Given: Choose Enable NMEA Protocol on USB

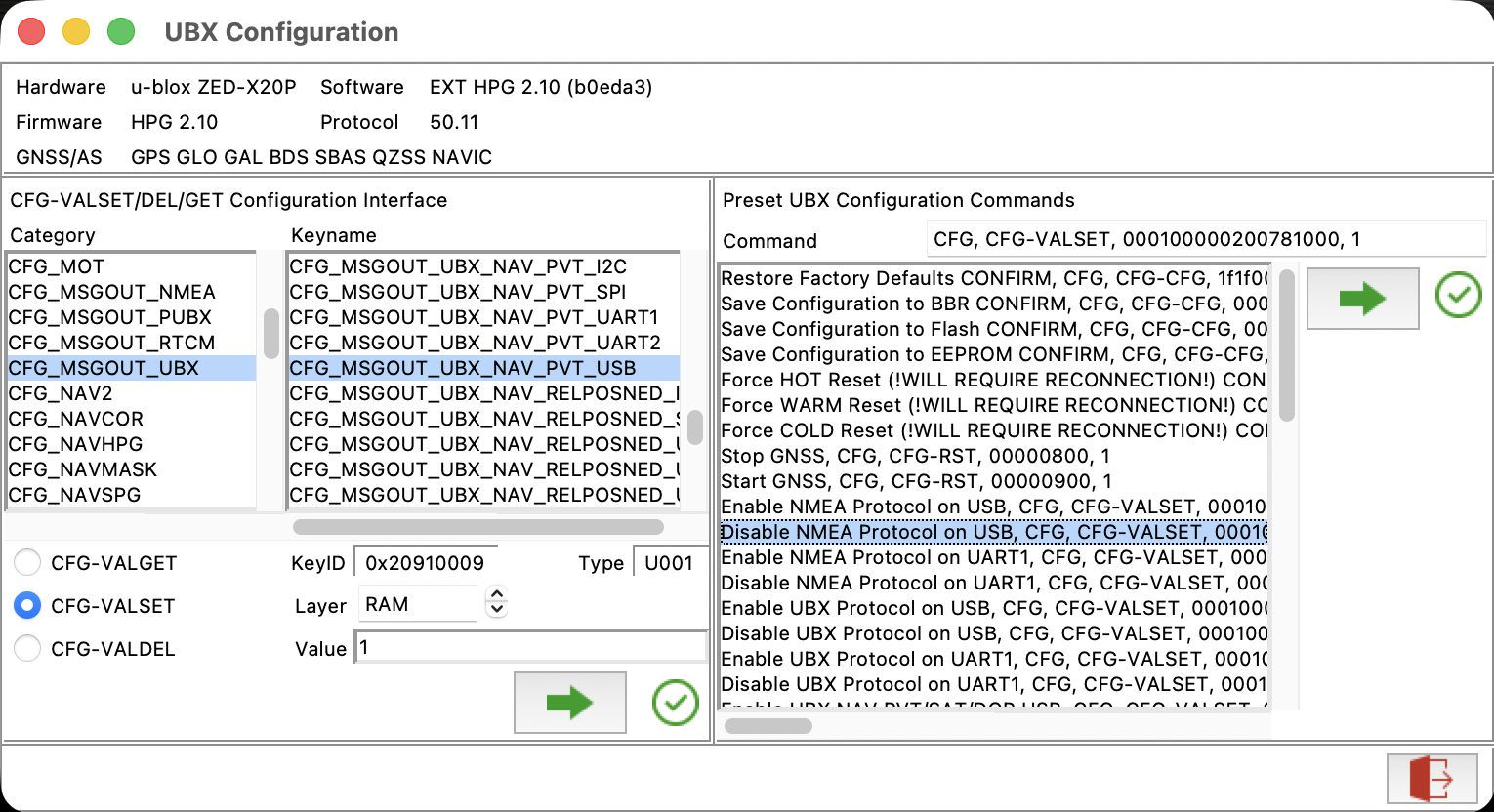Looking at the screenshot, I should click(994, 507).
